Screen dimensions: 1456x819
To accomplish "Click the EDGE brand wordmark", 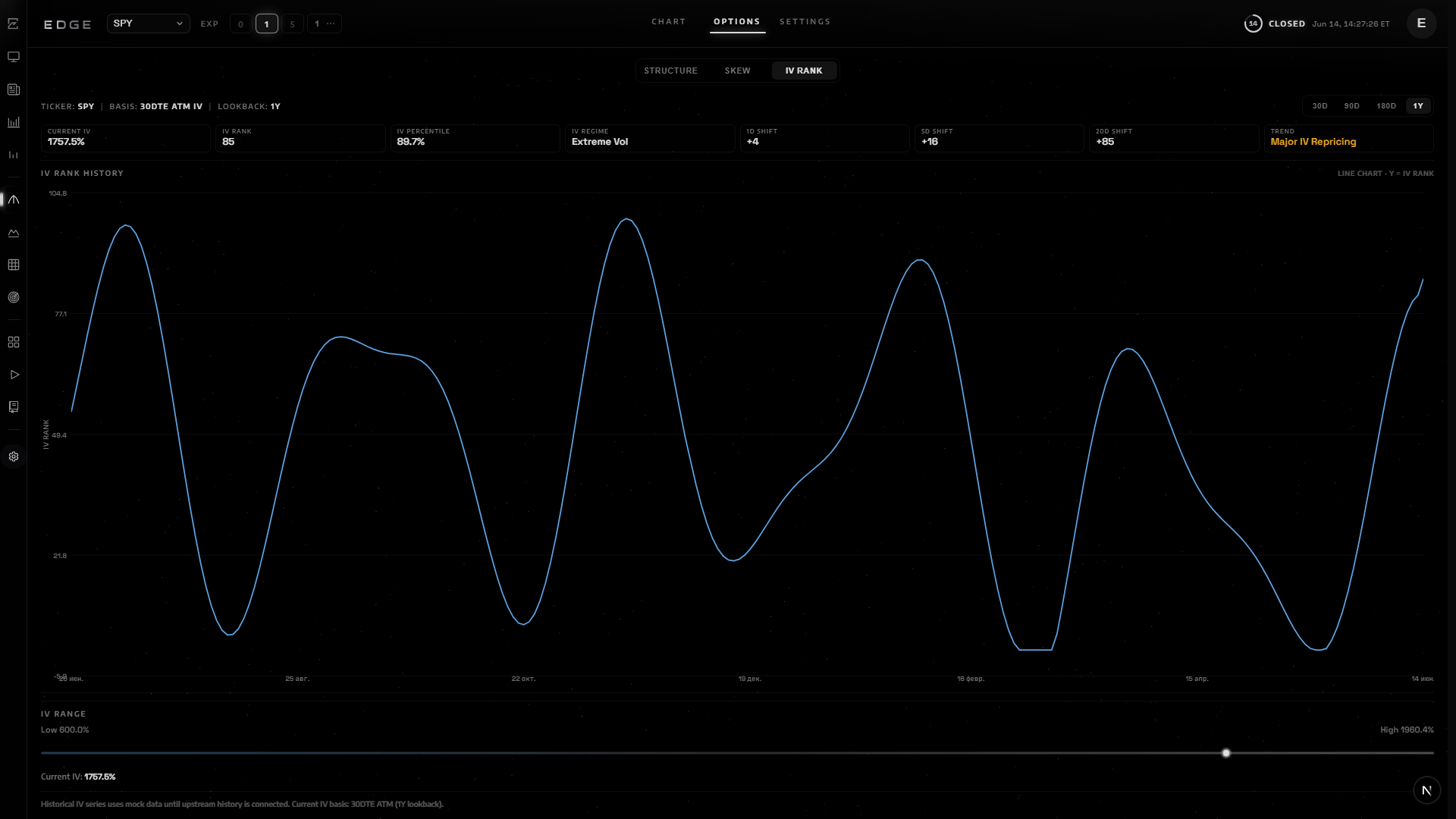I will (67, 25).
